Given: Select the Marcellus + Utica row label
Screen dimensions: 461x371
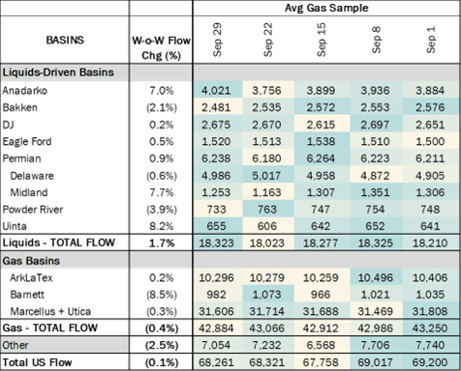Looking at the screenshot, I should (50, 311).
